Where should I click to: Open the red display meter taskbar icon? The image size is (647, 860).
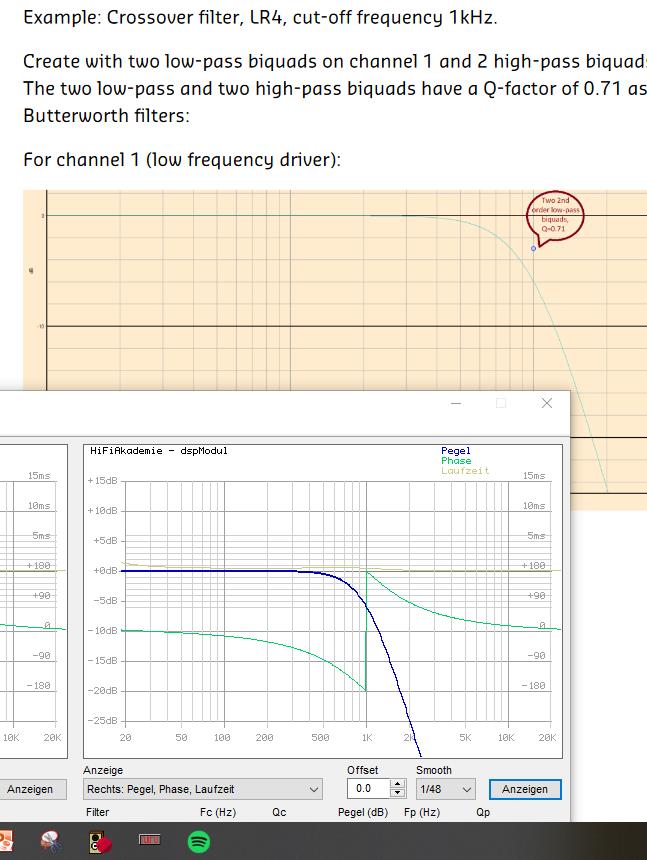tap(149, 839)
